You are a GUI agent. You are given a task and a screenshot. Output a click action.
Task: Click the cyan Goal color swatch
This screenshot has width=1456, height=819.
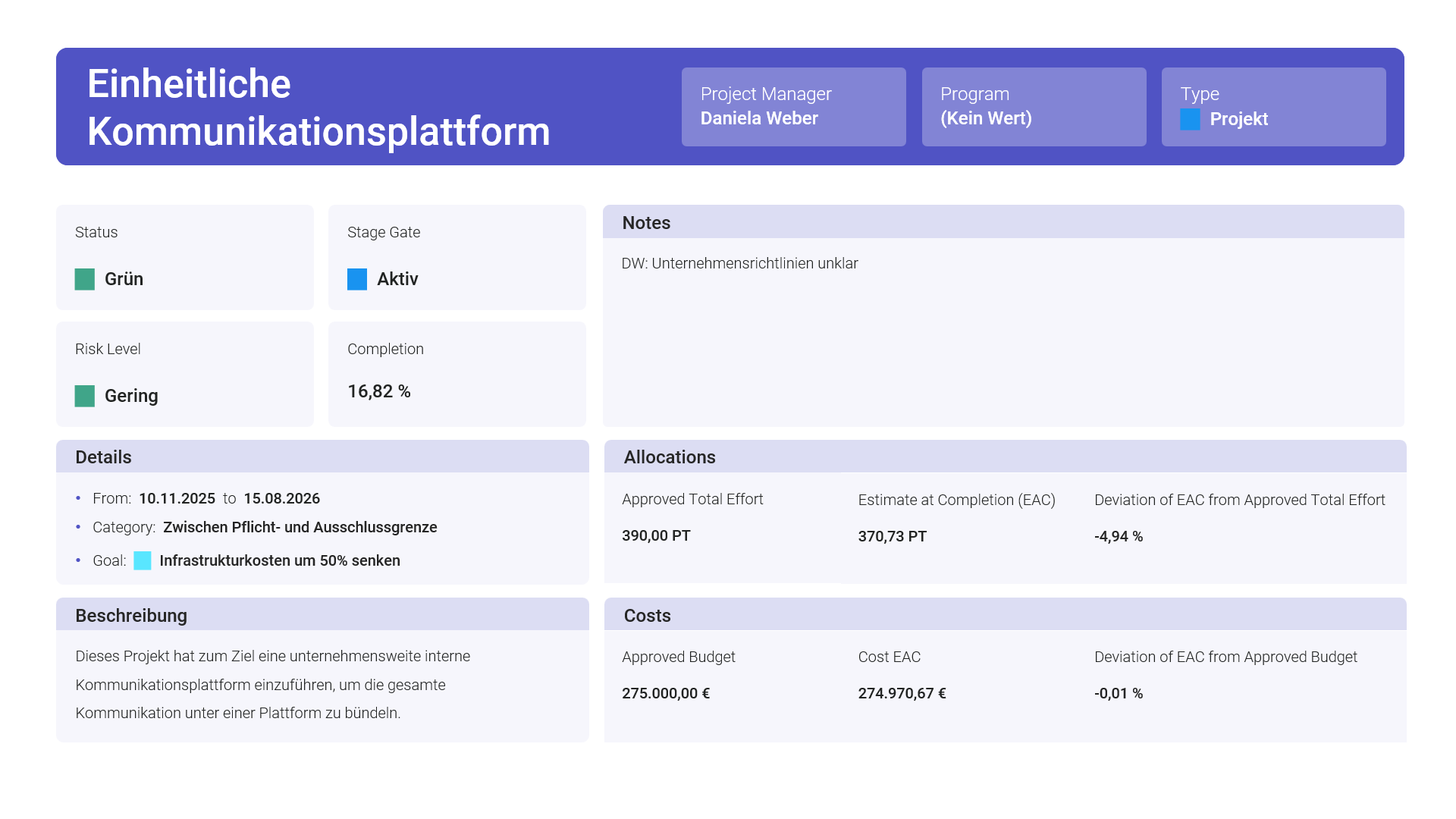coord(143,560)
